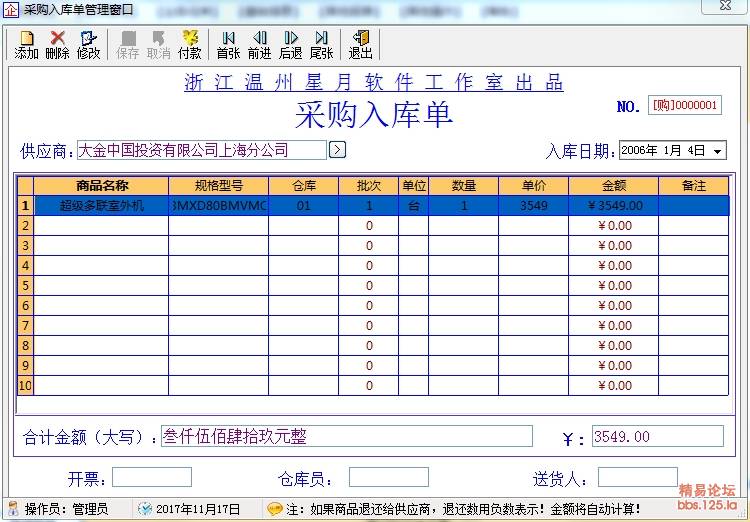
Task: Click the NO. order number field
Action: (684, 105)
